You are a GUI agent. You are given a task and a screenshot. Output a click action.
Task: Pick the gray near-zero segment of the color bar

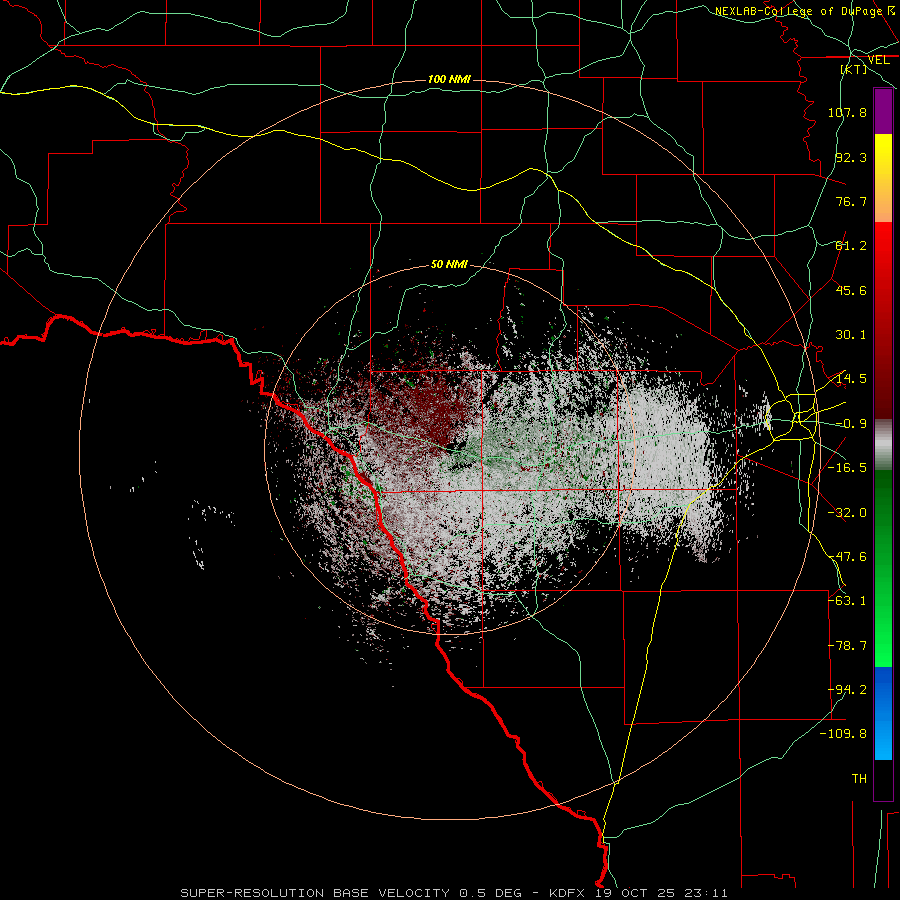point(883,445)
